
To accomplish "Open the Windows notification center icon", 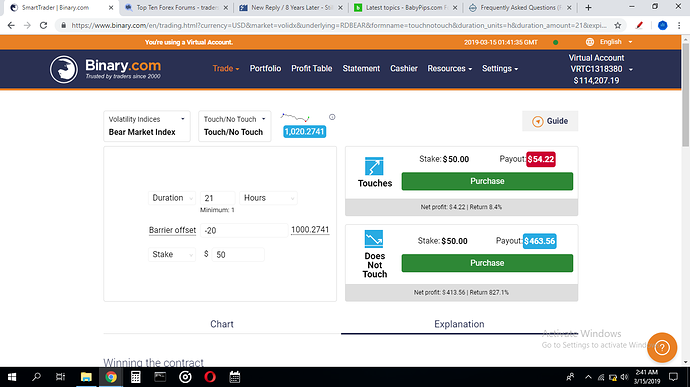I will (673, 377).
